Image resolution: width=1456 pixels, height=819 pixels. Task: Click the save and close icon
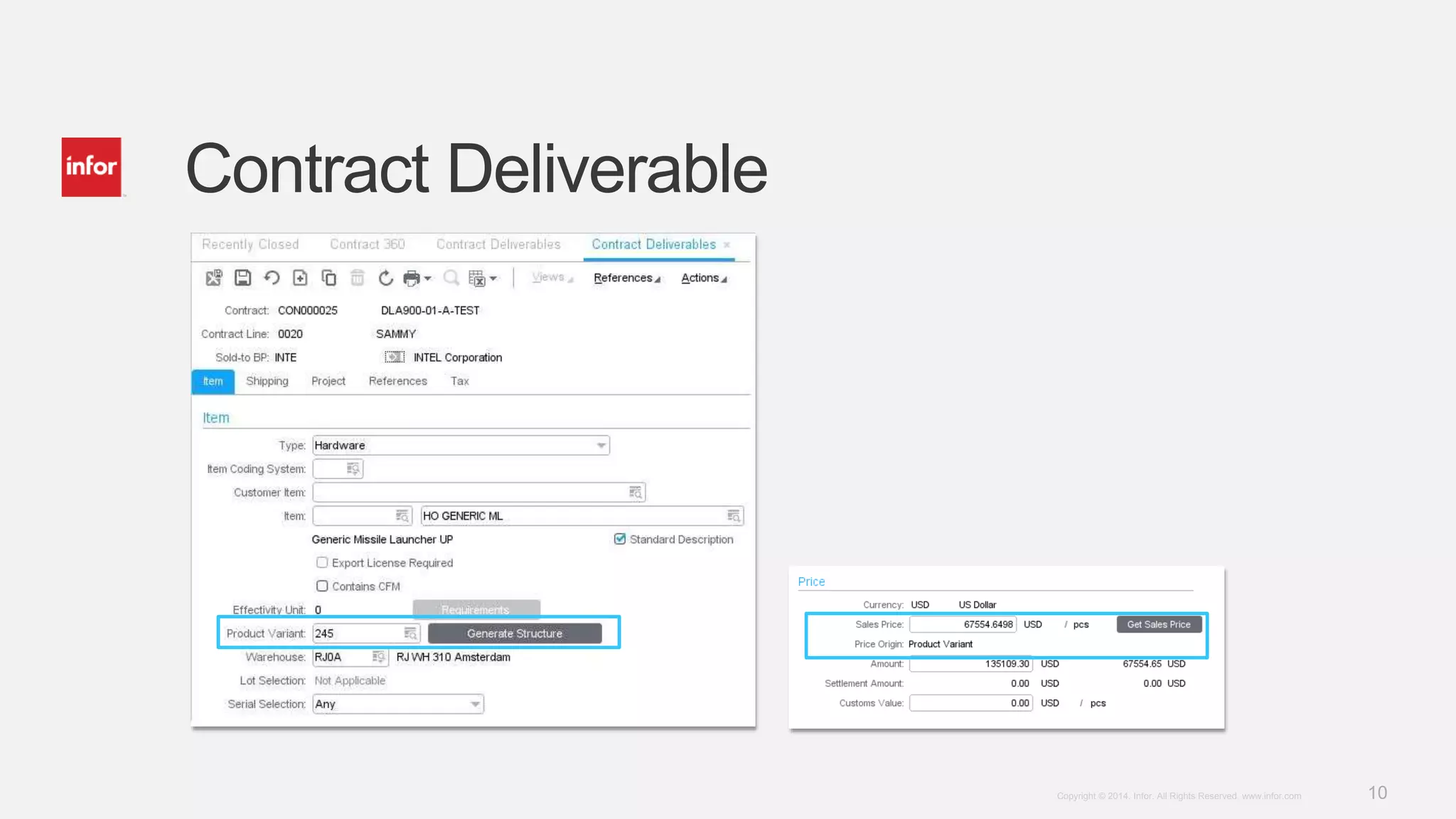coord(213,278)
